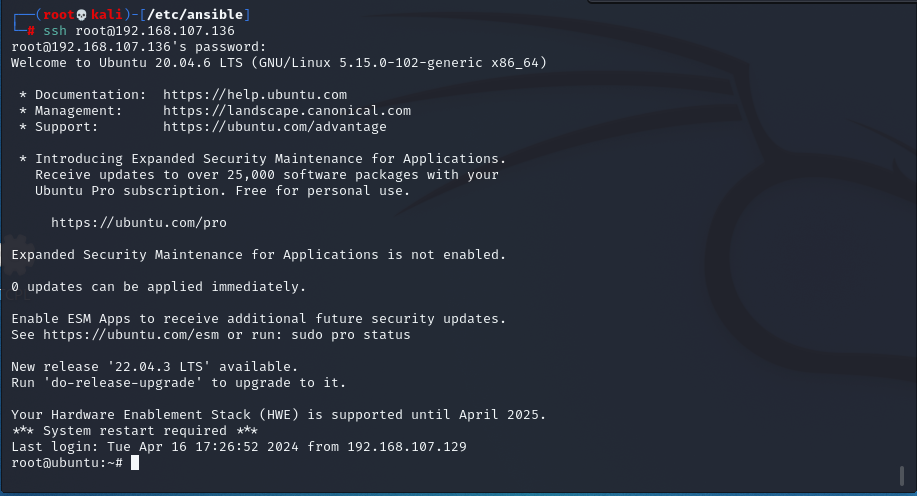Click root@192.168.107.136 target in ssh command
917x496 pixels.
[155, 31]
